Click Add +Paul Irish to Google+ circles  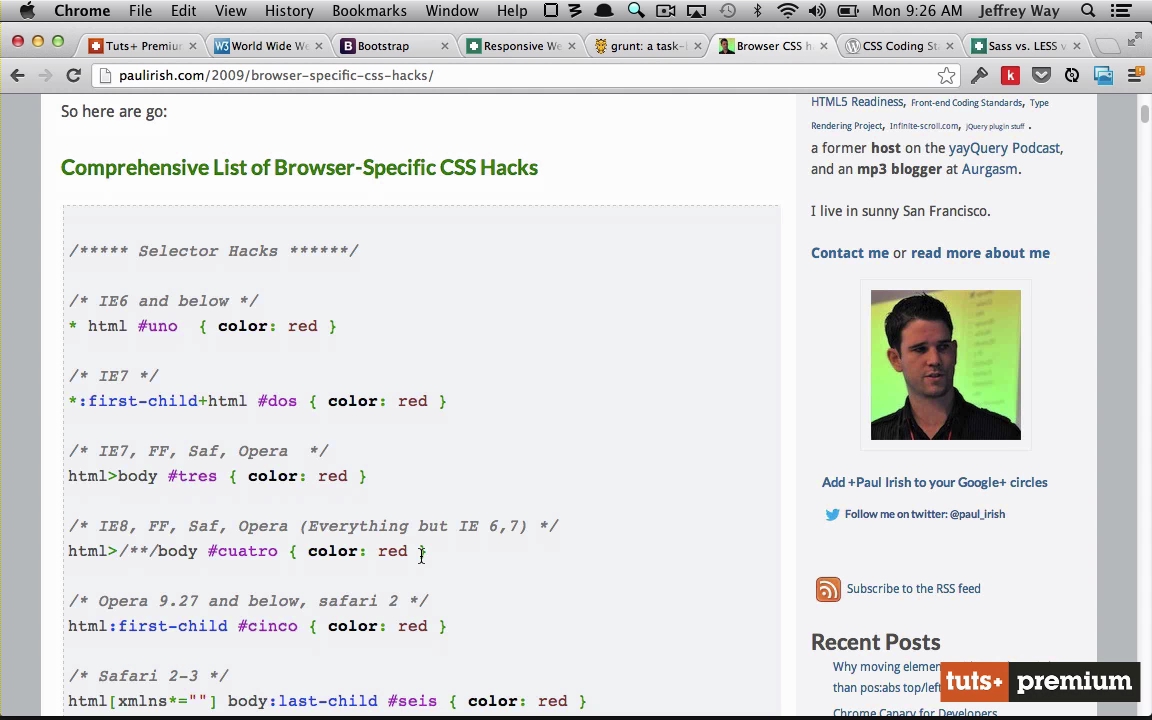935,483
